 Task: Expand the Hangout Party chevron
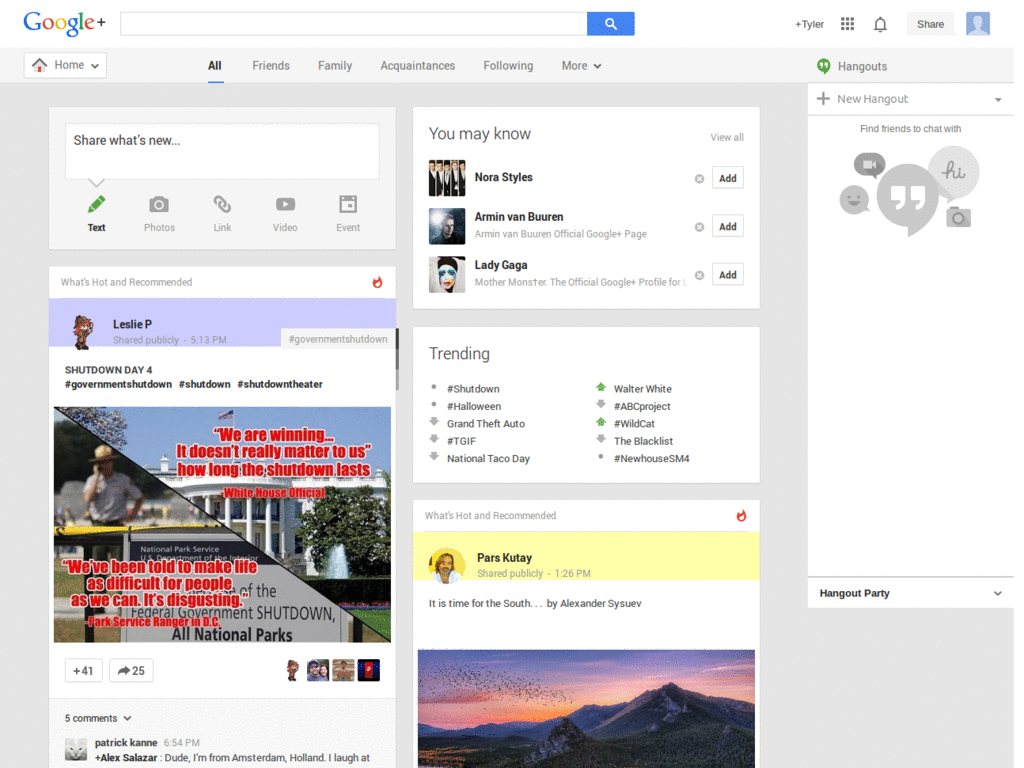pyautogui.click(x=997, y=594)
